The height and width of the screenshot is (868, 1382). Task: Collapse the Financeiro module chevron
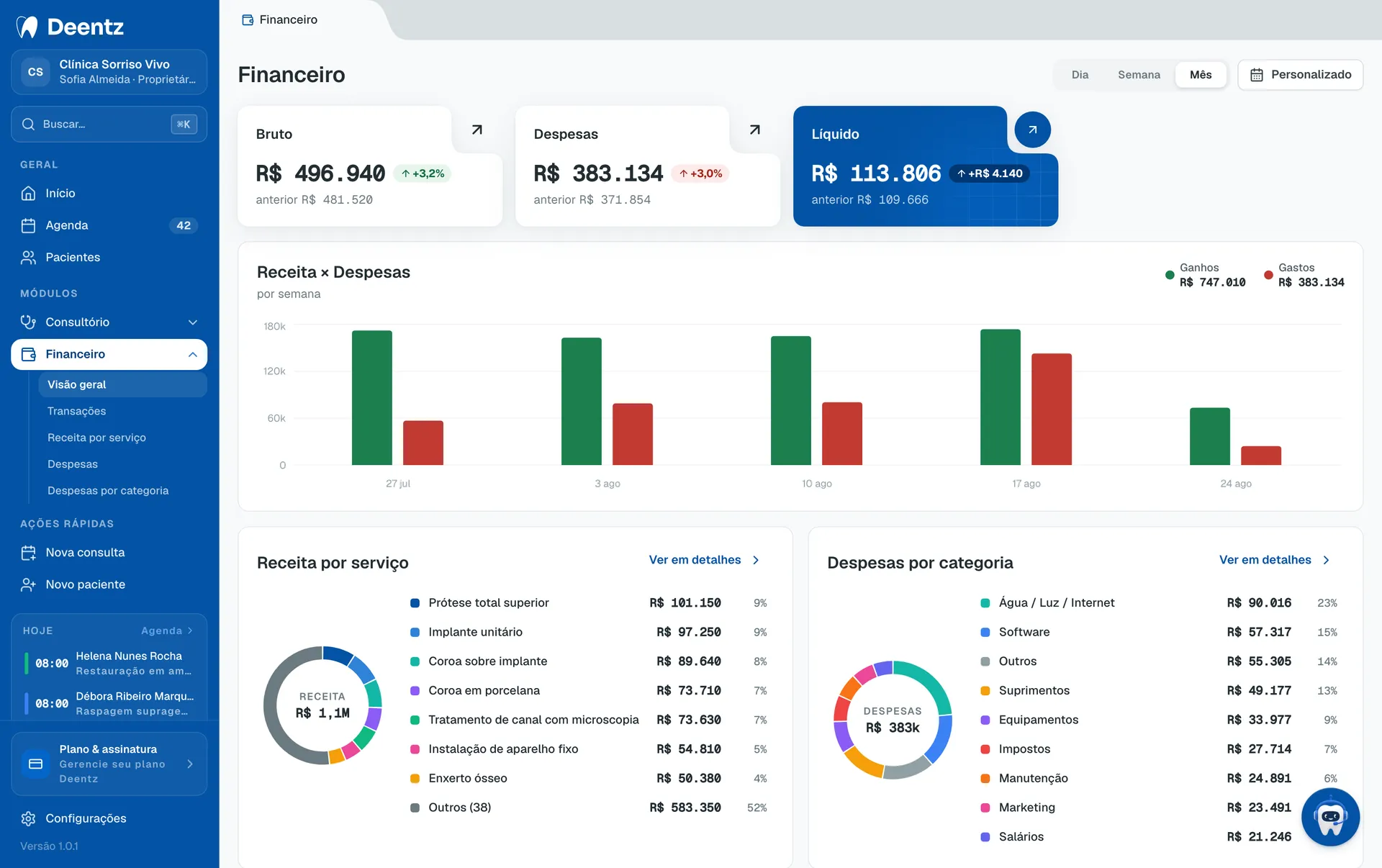click(192, 354)
